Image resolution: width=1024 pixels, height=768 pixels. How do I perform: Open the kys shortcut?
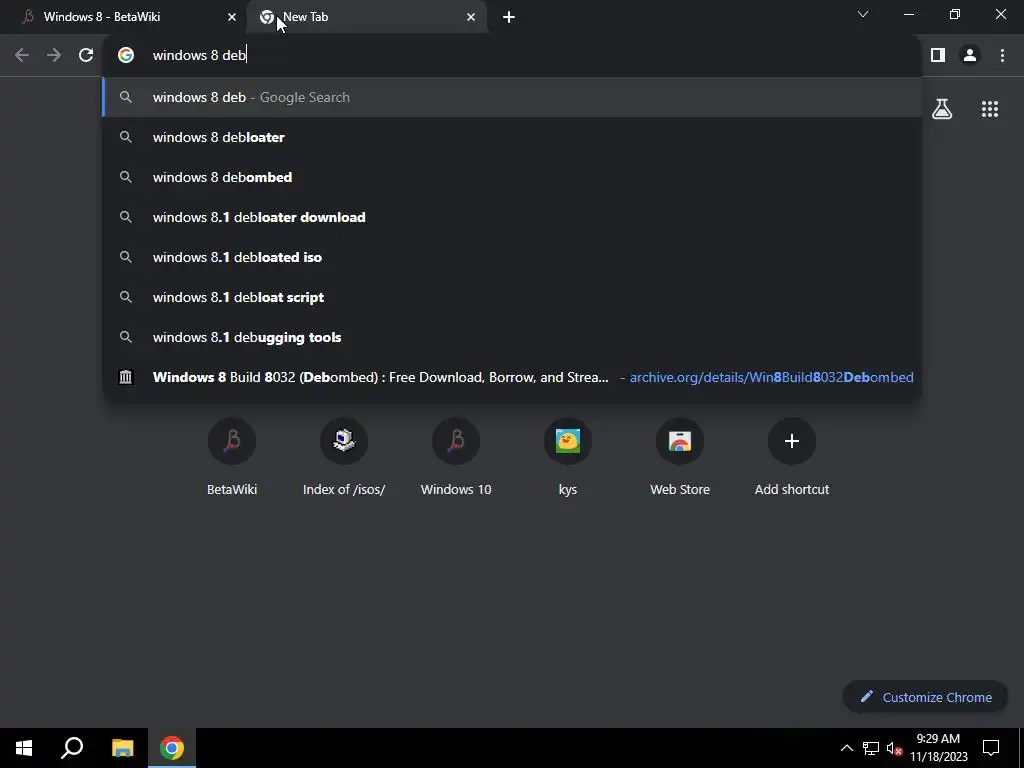(x=568, y=457)
